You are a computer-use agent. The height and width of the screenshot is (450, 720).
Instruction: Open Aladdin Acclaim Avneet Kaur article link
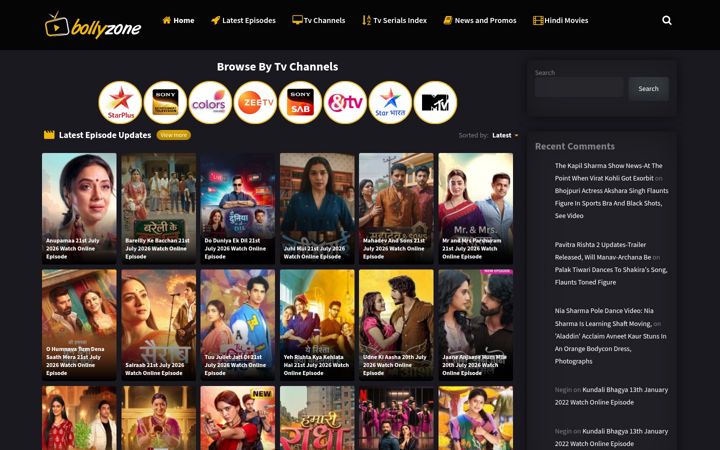point(610,349)
